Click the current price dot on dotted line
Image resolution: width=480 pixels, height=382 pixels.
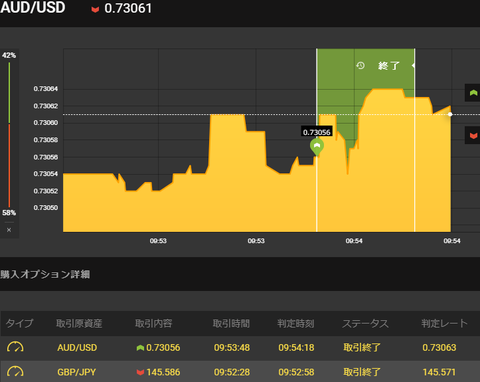point(450,114)
